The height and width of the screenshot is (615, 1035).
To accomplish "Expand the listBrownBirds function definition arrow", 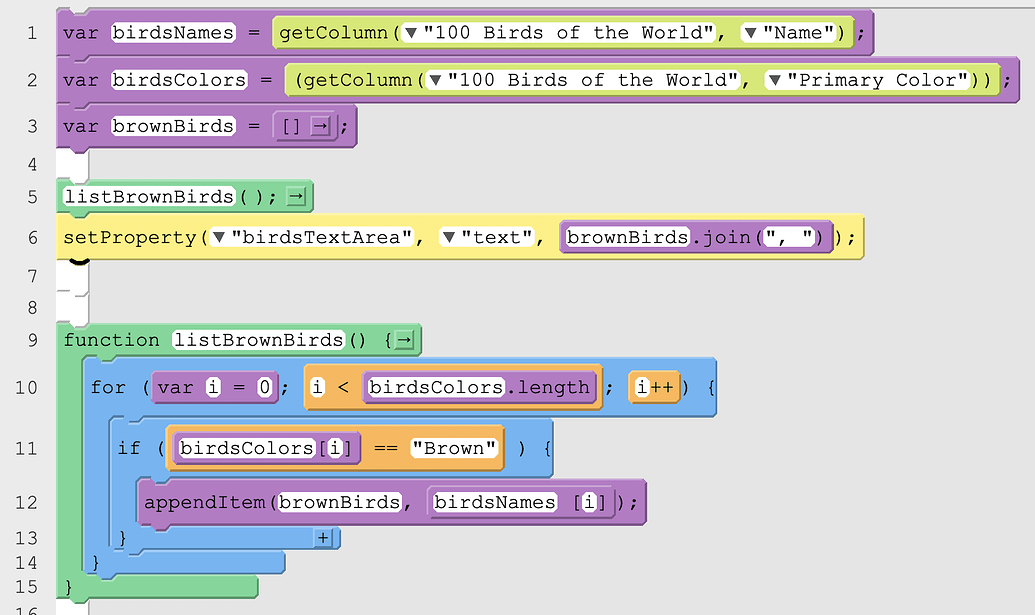I will pyautogui.click(x=404, y=340).
